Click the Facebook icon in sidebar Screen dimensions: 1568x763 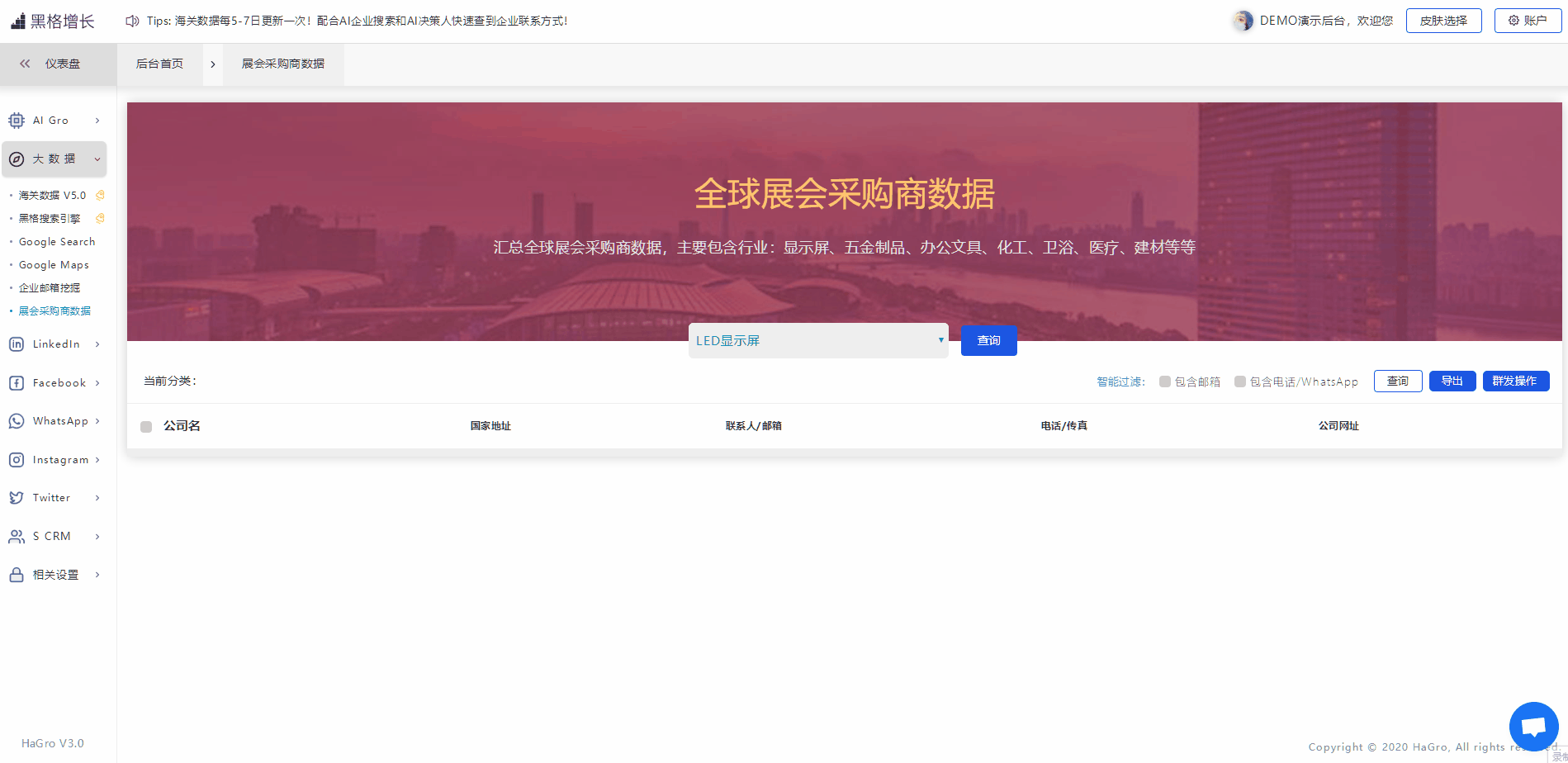[x=17, y=383]
